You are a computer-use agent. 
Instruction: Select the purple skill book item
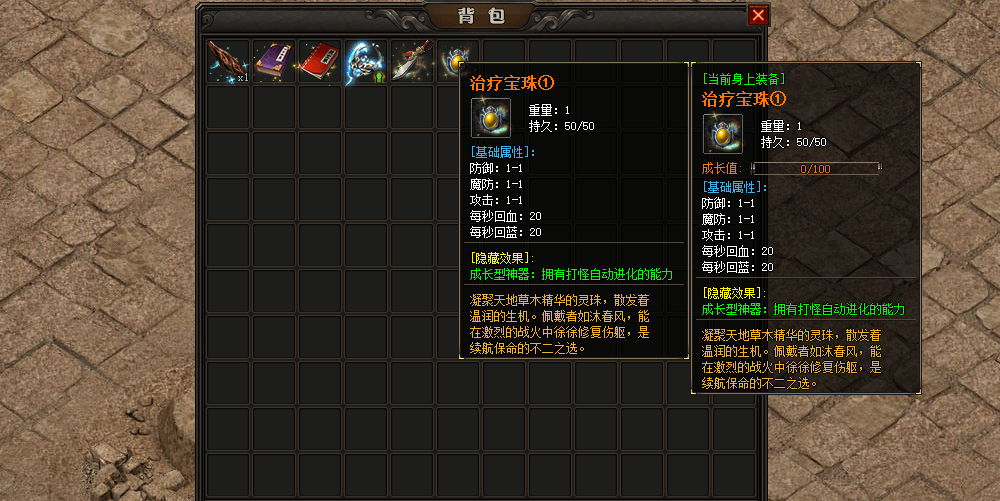point(274,61)
